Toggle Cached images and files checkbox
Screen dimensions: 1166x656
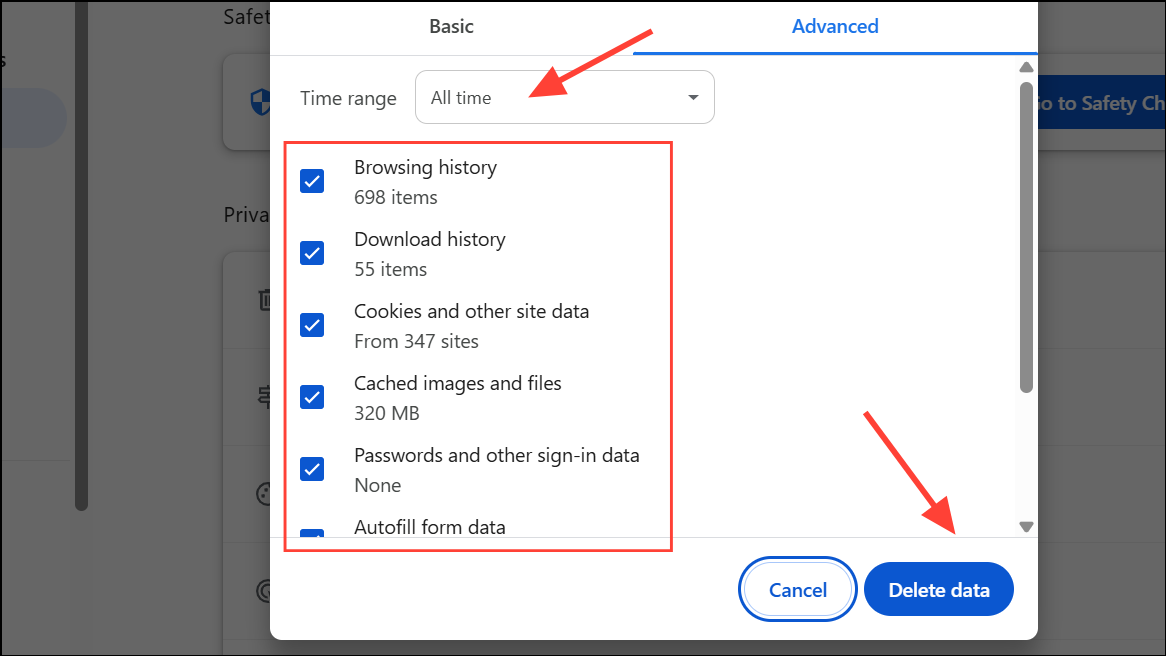point(313,397)
